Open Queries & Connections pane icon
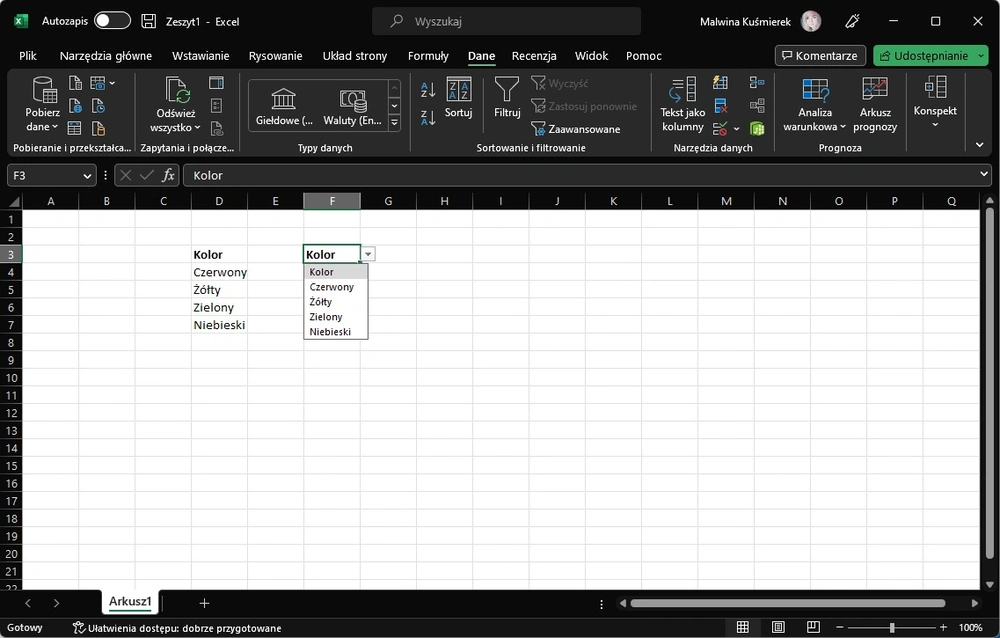 [216, 83]
